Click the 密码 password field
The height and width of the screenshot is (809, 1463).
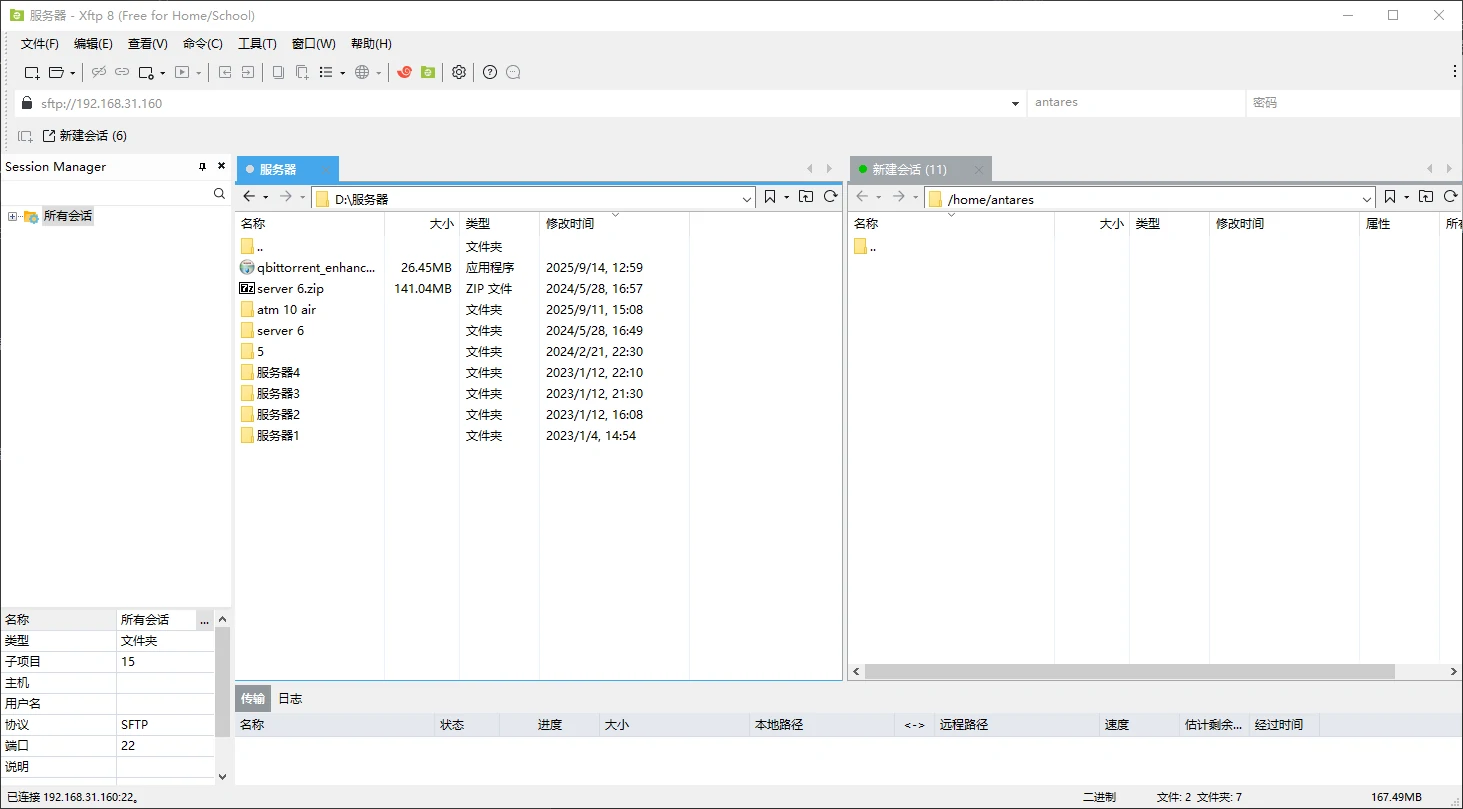1350,103
